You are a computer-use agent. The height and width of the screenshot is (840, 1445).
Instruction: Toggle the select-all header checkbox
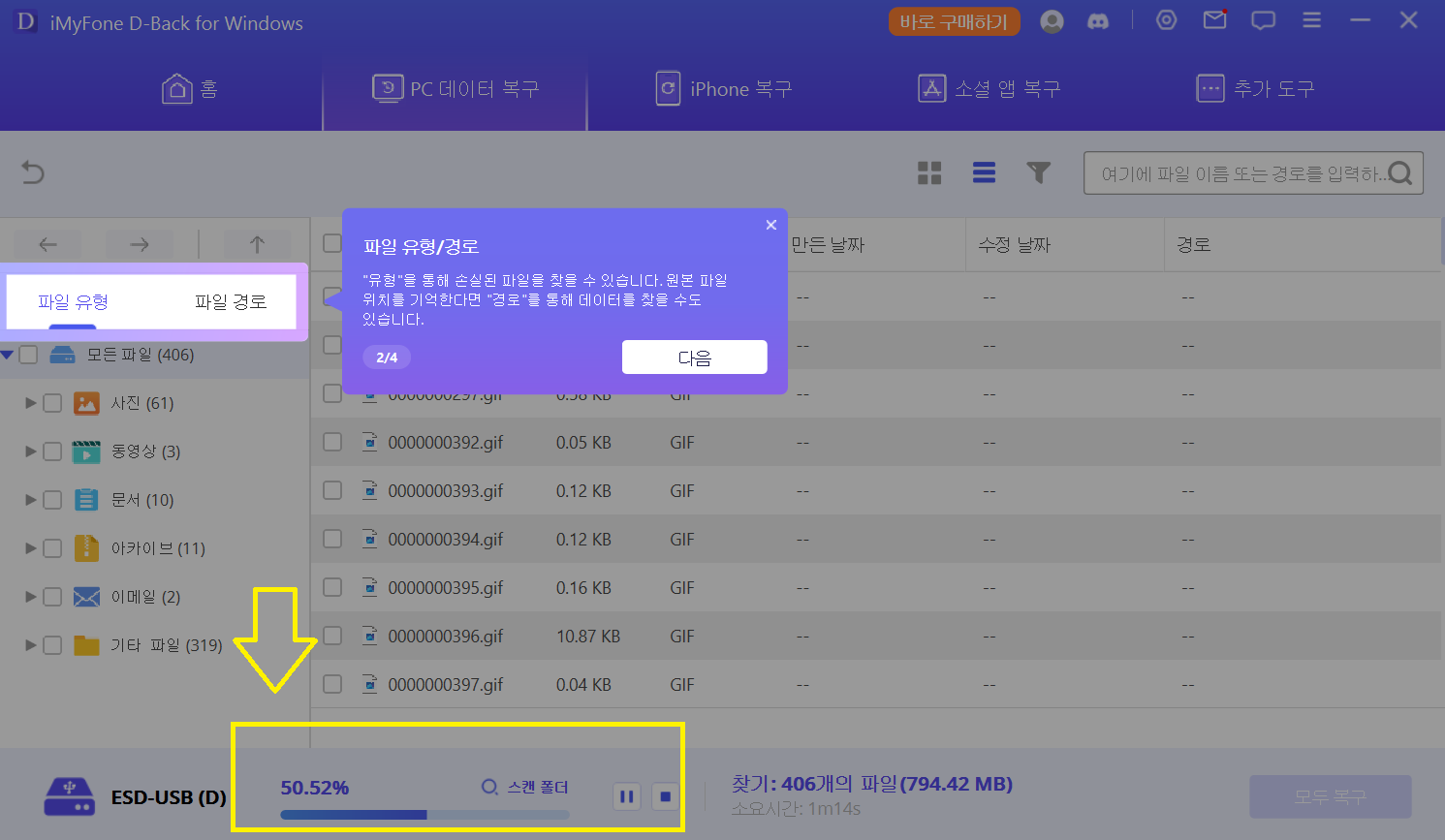[x=332, y=243]
